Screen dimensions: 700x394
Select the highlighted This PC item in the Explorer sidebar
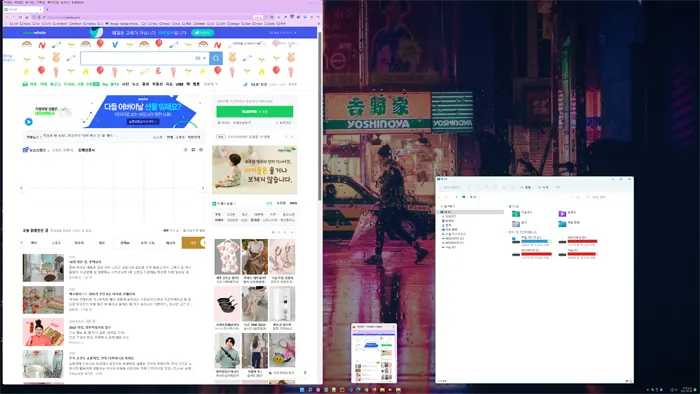[471, 212]
